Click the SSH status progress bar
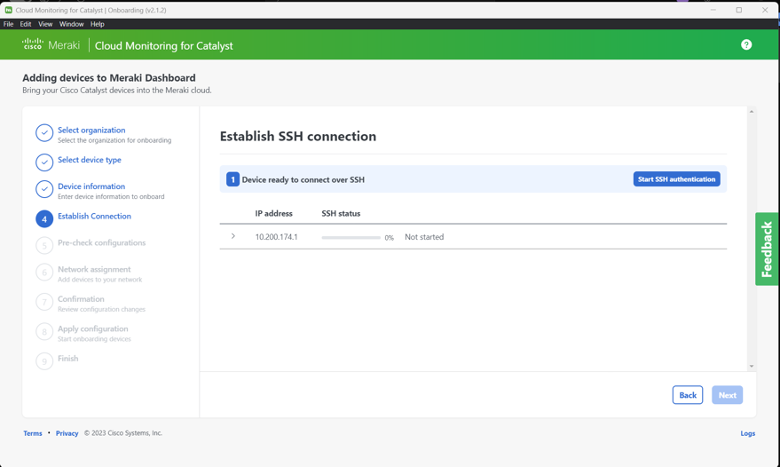The image size is (780, 470). pos(351,238)
